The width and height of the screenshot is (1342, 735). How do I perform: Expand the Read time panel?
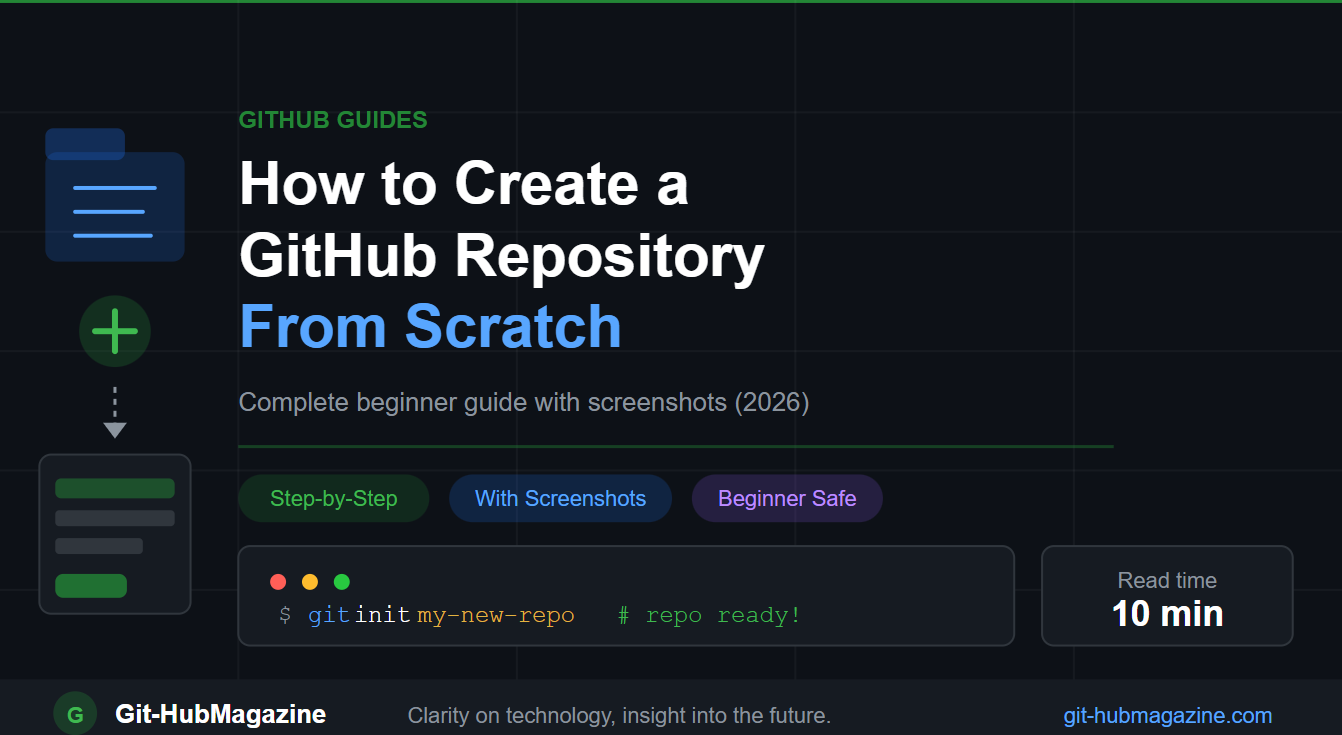pos(1166,596)
